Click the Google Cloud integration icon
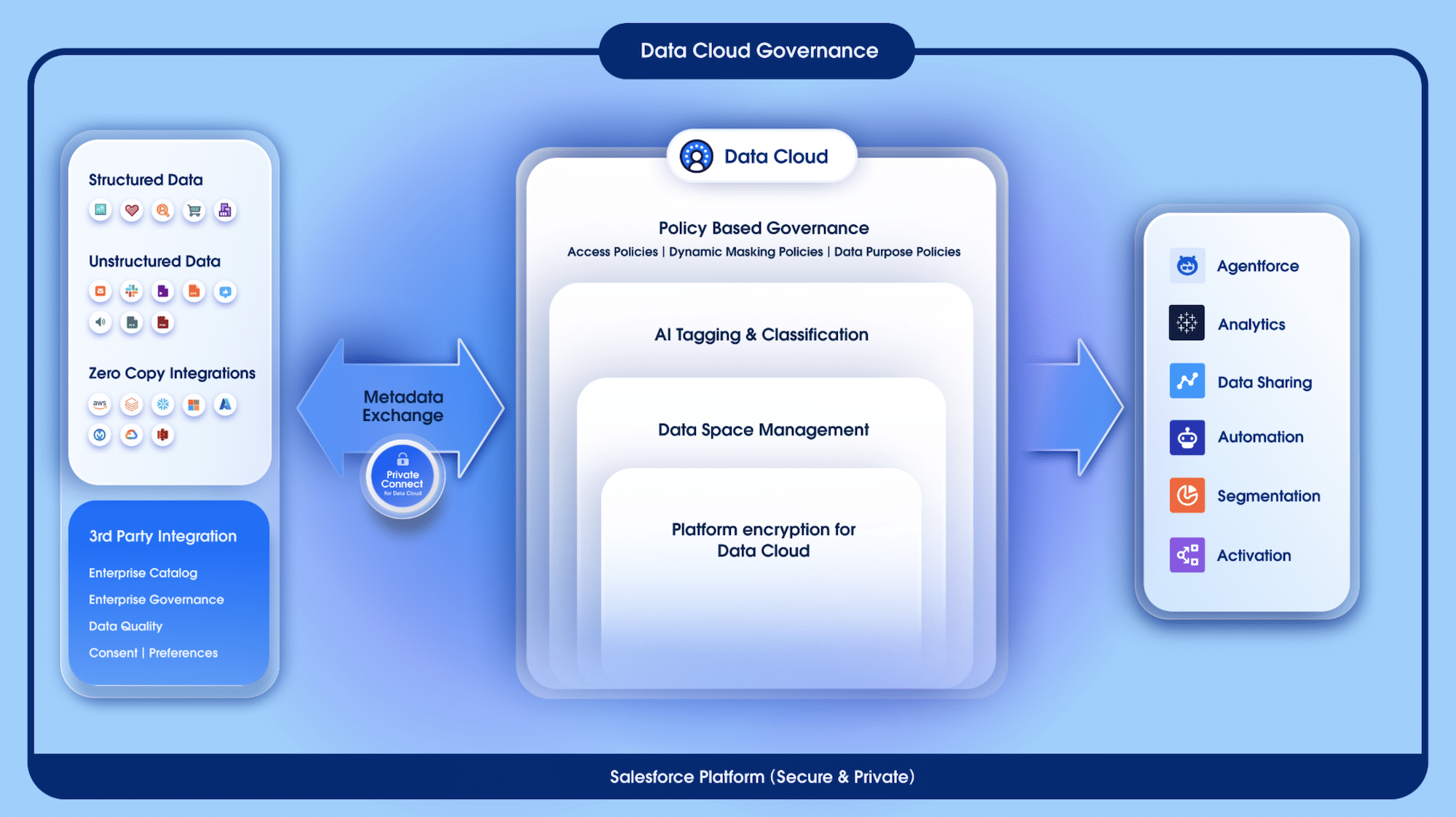This screenshot has width=1456, height=817. point(132,435)
